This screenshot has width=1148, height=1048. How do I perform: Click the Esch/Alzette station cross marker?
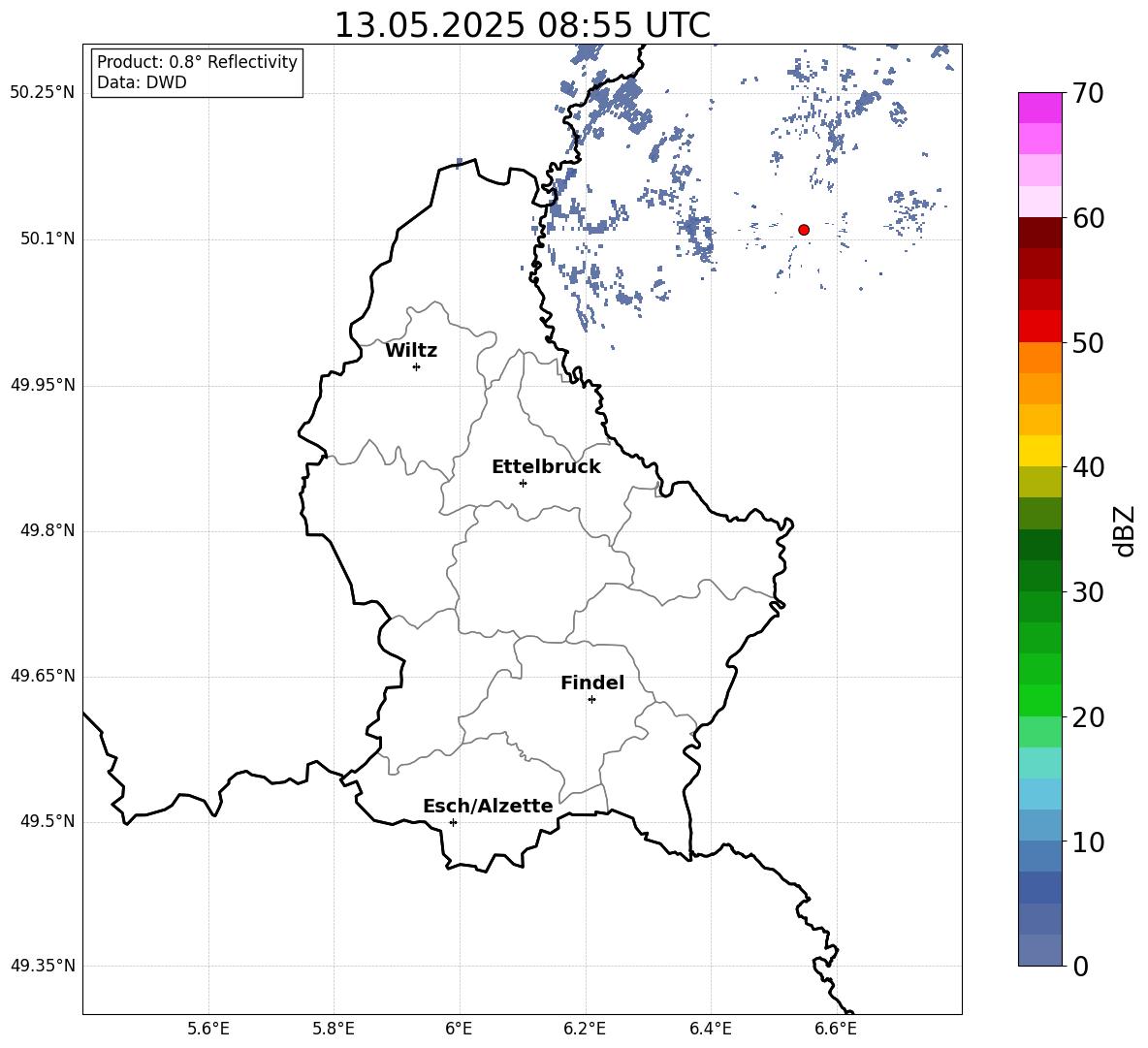pyautogui.click(x=453, y=822)
